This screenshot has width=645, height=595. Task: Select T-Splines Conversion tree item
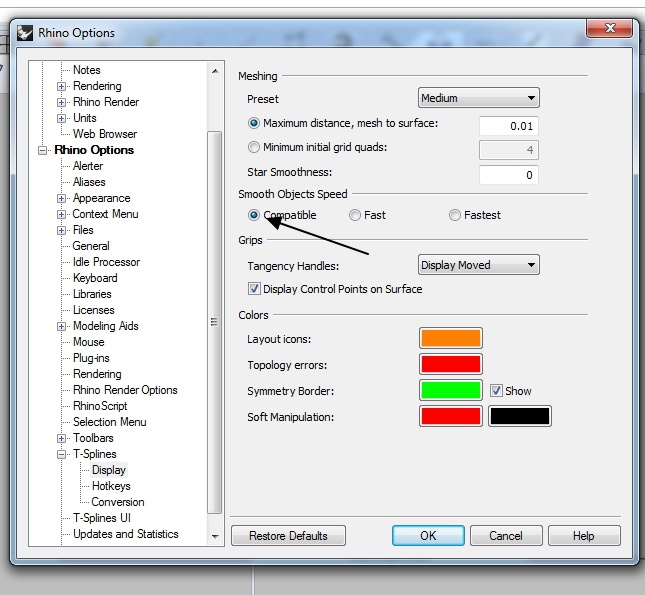click(x=118, y=502)
